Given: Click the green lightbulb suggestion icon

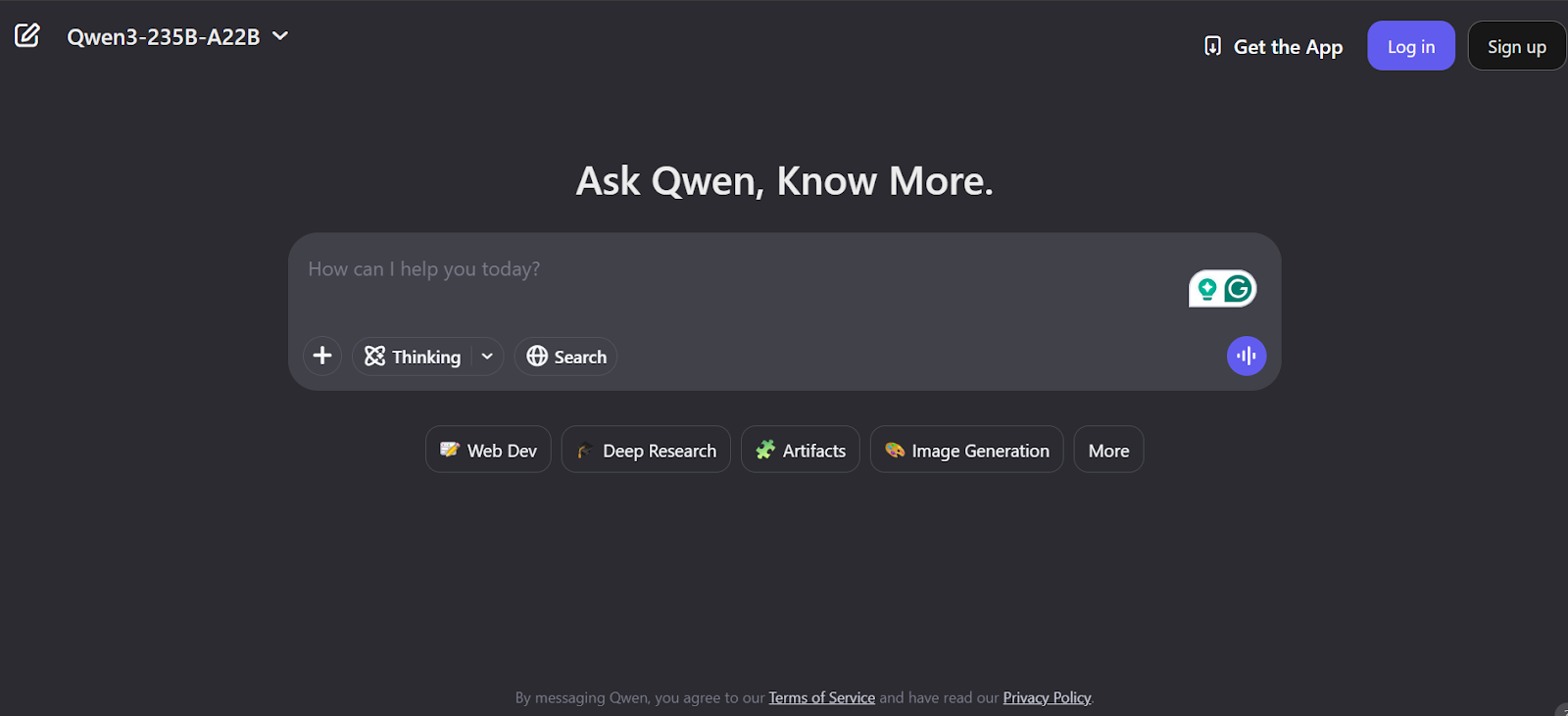Looking at the screenshot, I should [x=1207, y=289].
